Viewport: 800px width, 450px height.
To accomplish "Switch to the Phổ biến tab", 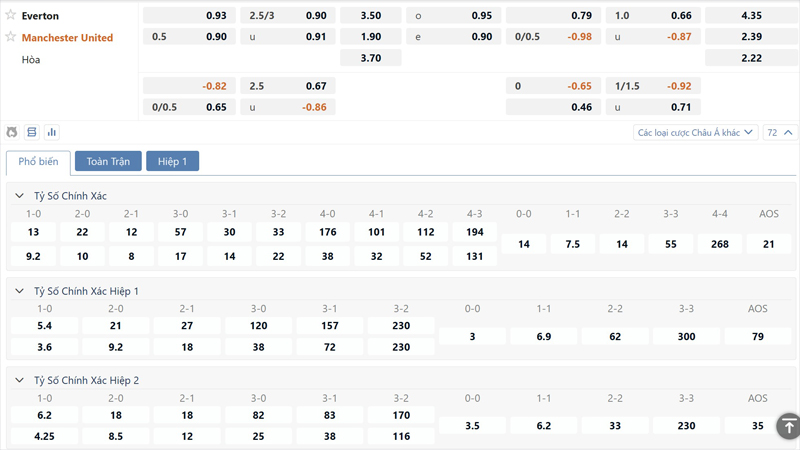I will 38,161.
